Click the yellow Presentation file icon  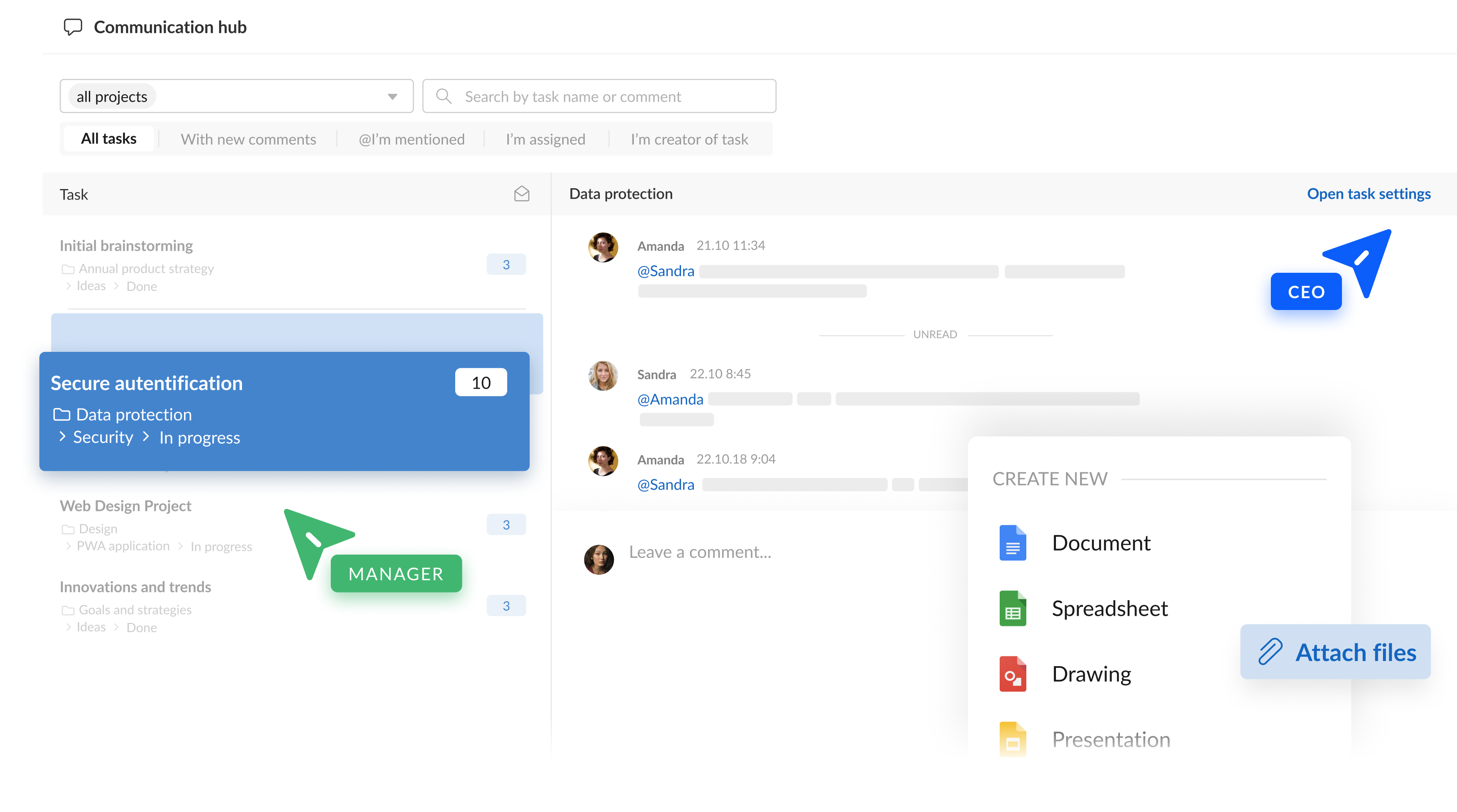(x=1012, y=738)
